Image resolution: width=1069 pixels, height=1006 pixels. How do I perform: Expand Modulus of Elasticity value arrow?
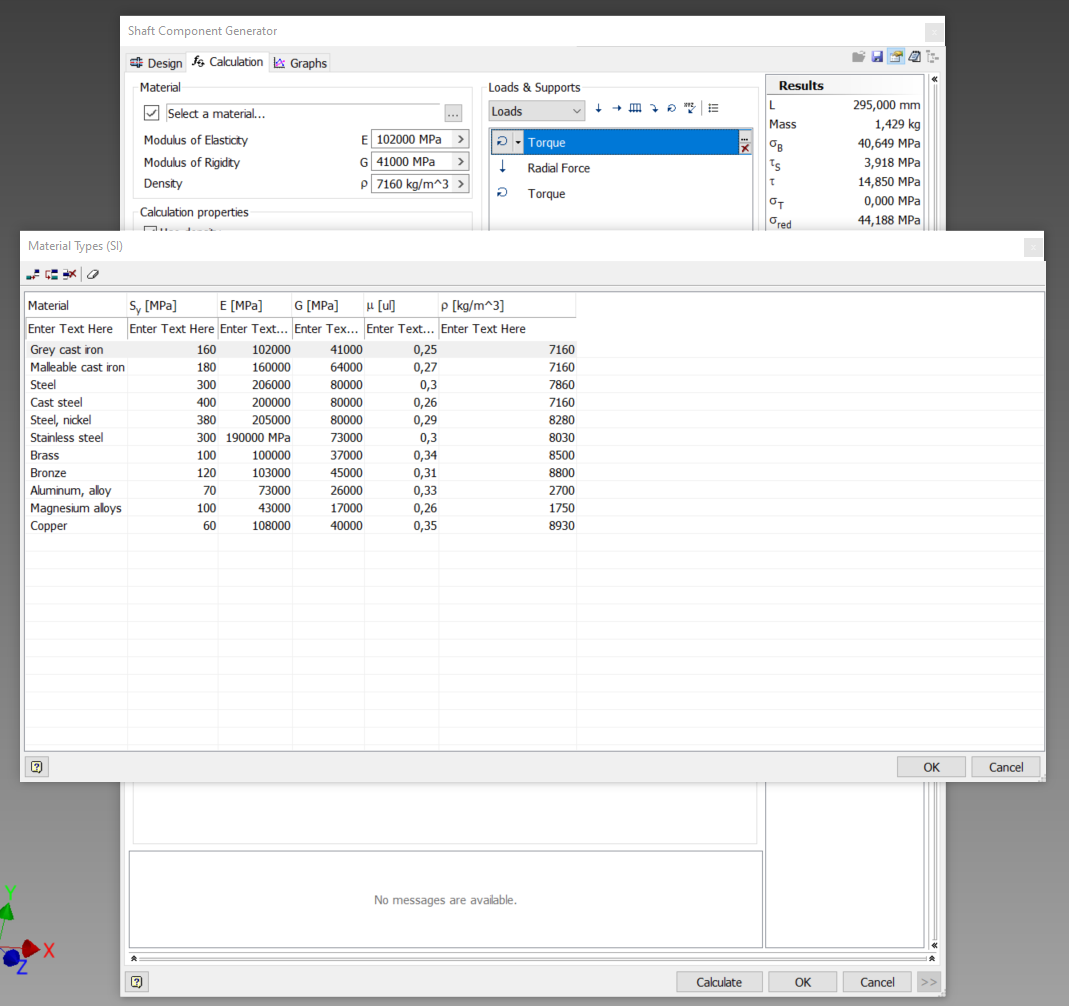tap(461, 139)
